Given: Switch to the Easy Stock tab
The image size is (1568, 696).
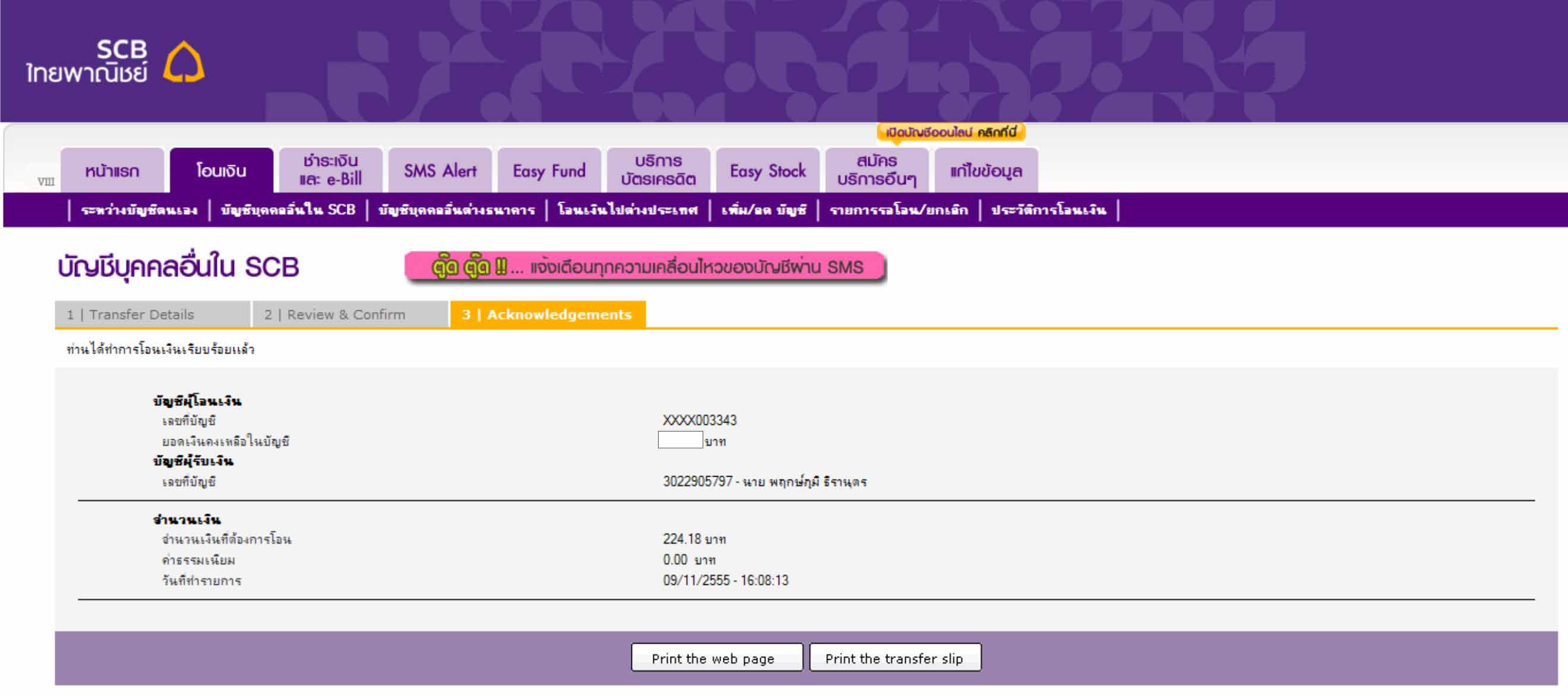Looking at the screenshot, I should [x=767, y=171].
